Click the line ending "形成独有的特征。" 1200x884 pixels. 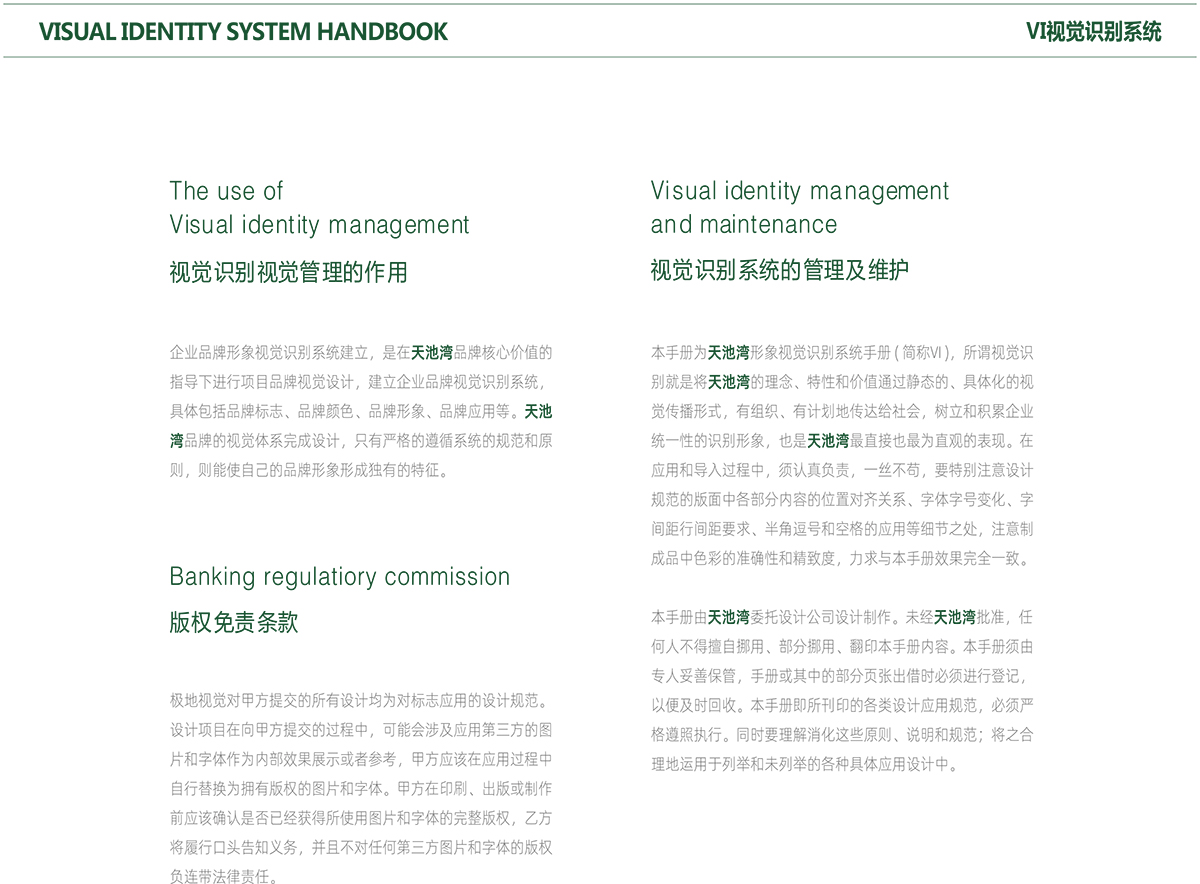coord(310,469)
